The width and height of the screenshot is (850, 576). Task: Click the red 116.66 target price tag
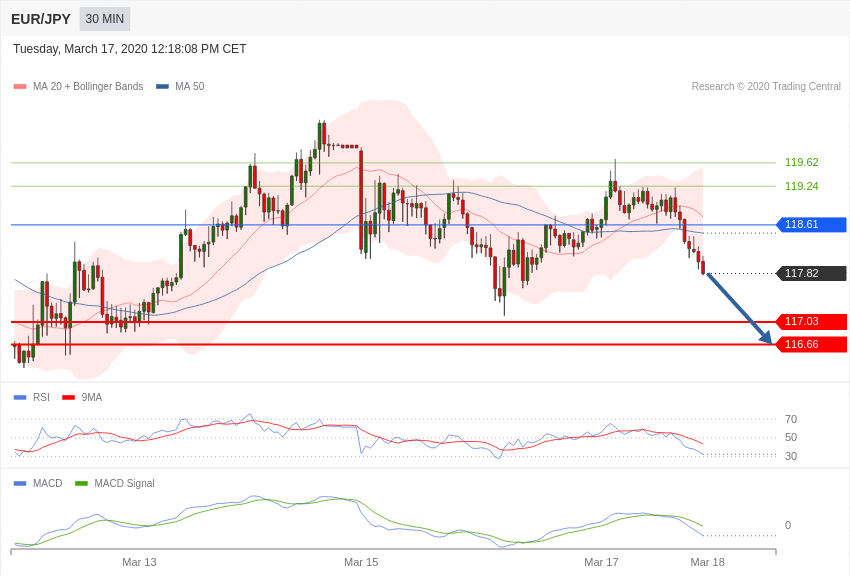tap(811, 344)
